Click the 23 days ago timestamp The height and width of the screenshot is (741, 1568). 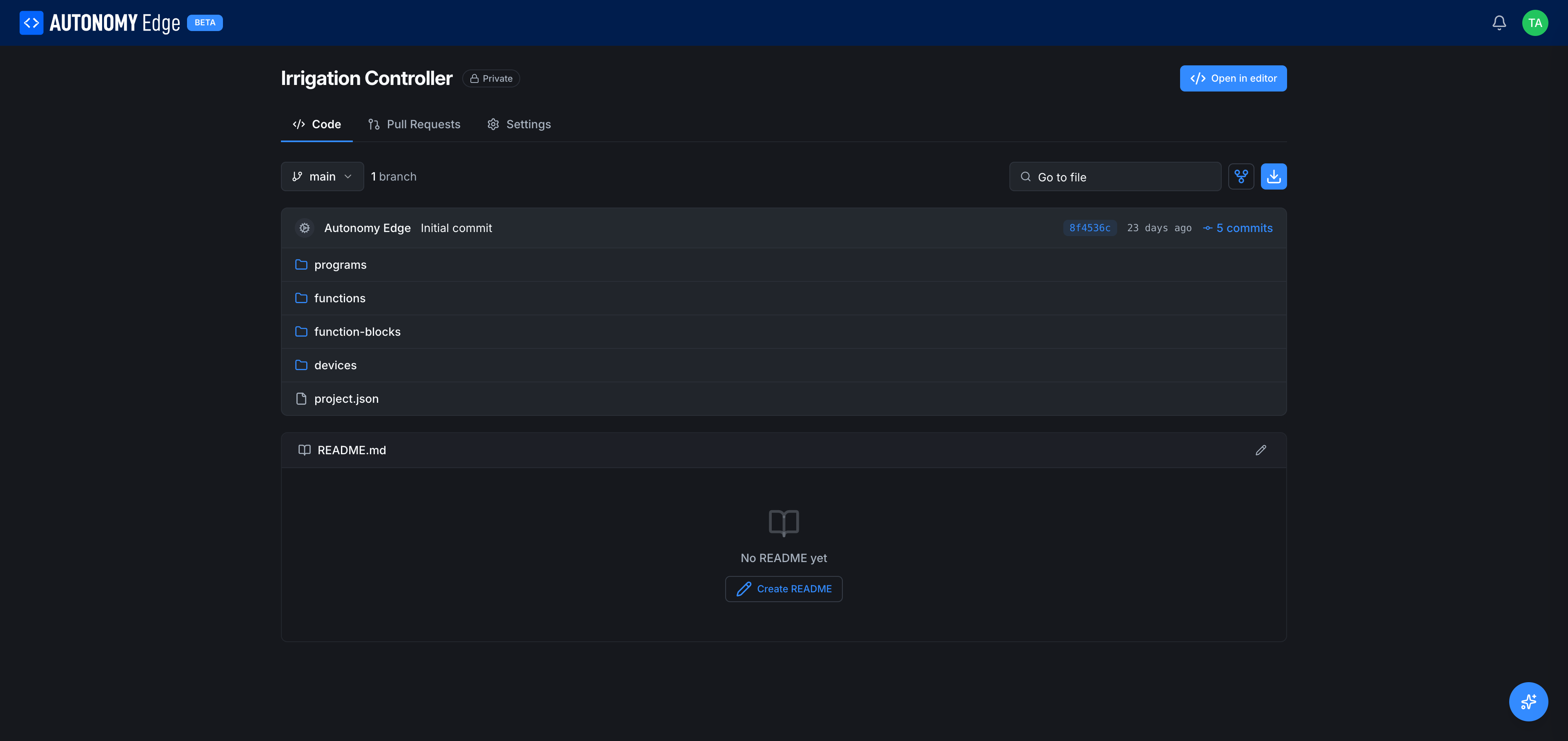1159,228
